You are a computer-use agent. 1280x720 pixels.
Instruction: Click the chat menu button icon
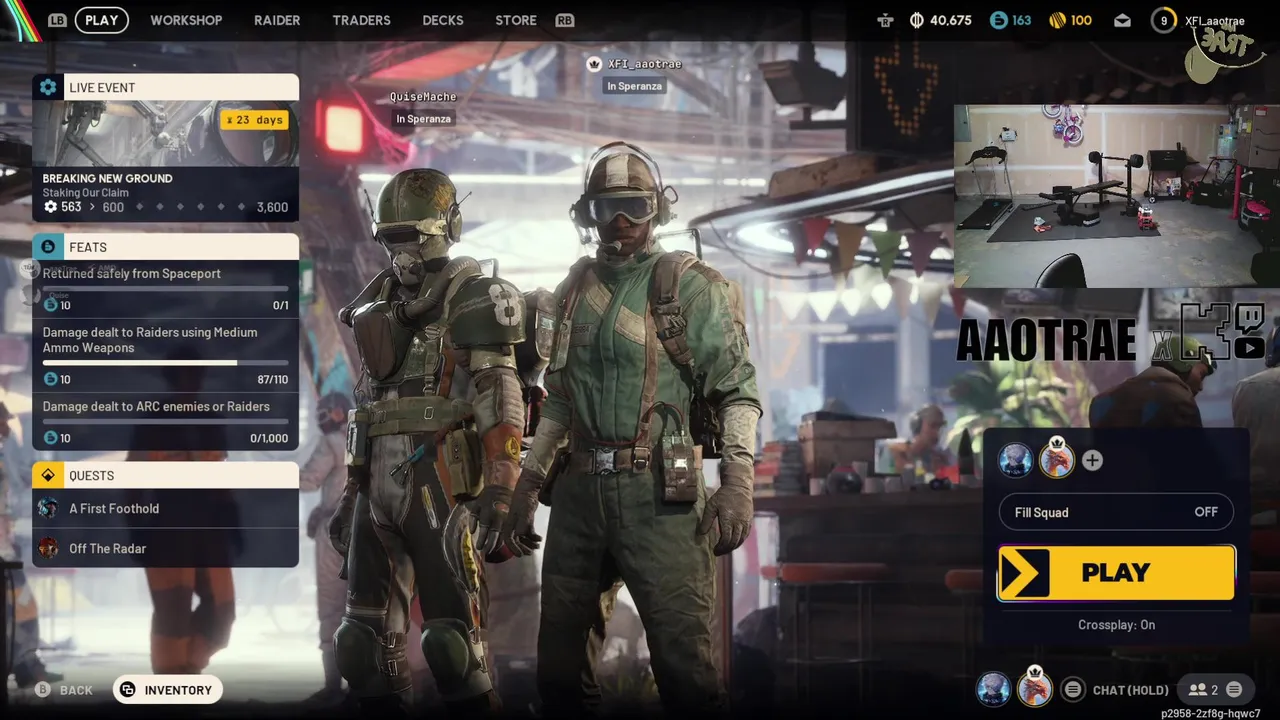point(1073,689)
